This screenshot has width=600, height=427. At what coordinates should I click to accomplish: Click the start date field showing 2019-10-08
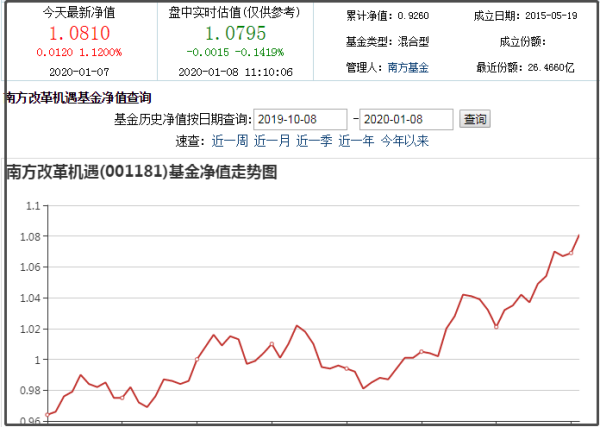point(300,119)
